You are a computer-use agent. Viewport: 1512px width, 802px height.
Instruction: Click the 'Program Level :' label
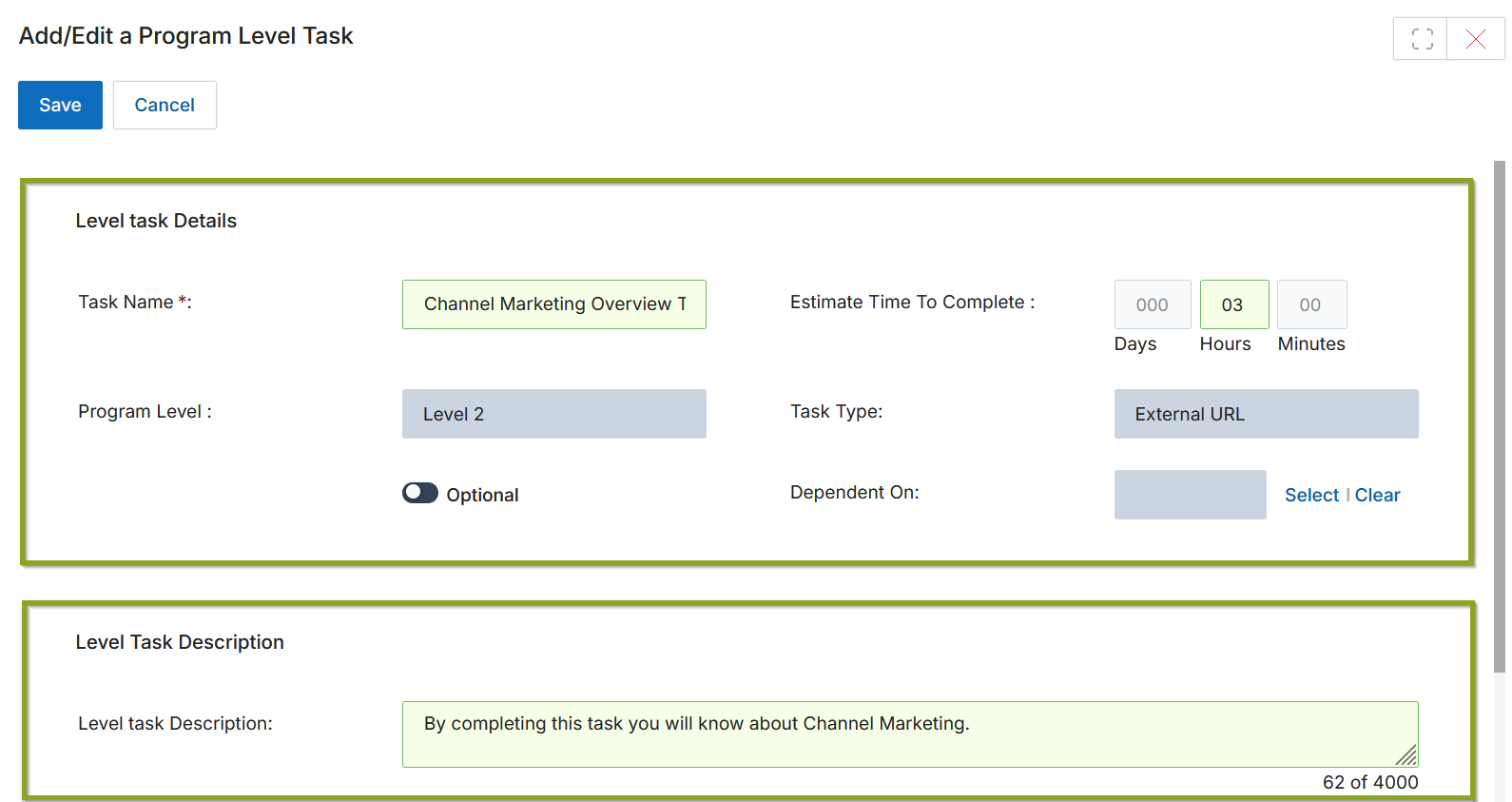pos(145,411)
